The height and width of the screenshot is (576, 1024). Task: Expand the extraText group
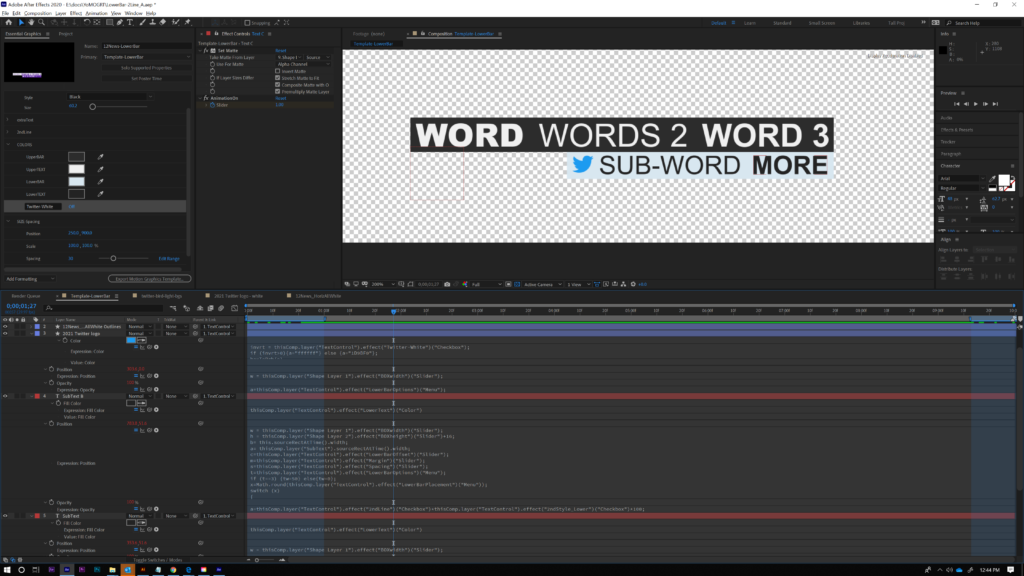[8, 120]
